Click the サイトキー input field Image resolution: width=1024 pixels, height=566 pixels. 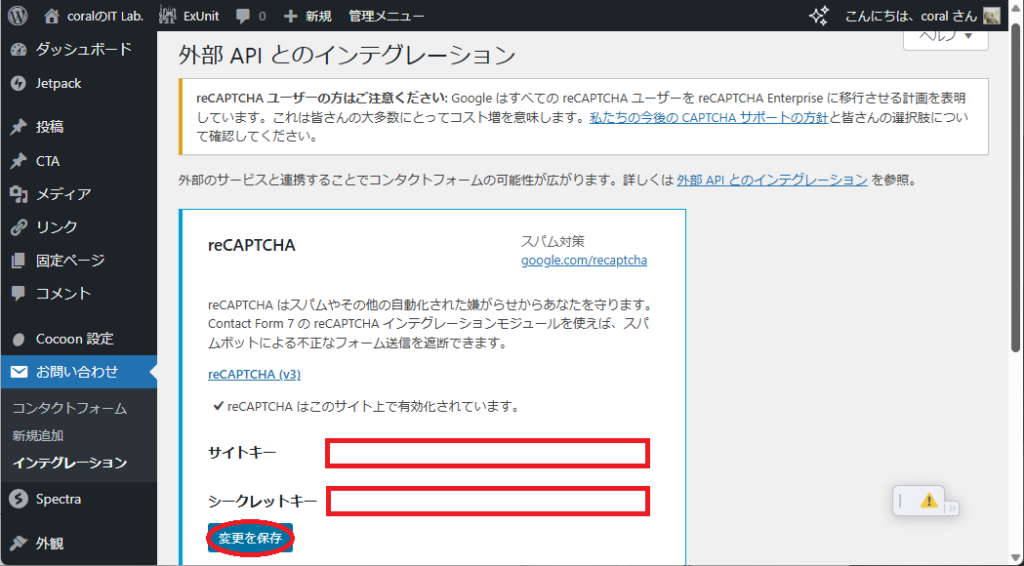[x=488, y=454]
